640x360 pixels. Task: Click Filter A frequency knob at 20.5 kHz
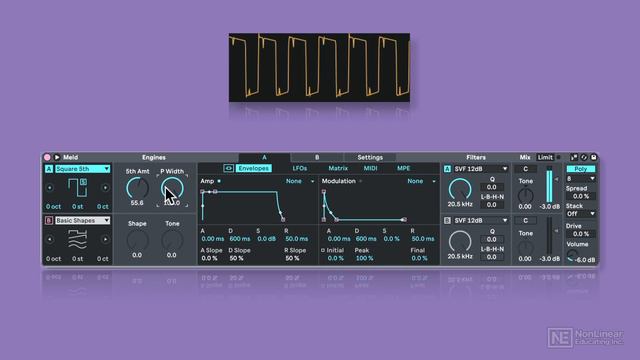click(x=460, y=189)
